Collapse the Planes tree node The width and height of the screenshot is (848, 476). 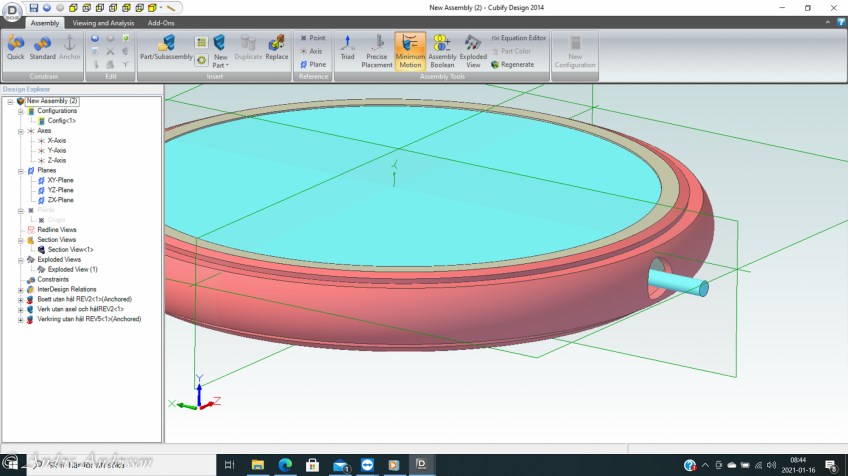click(x=21, y=170)
